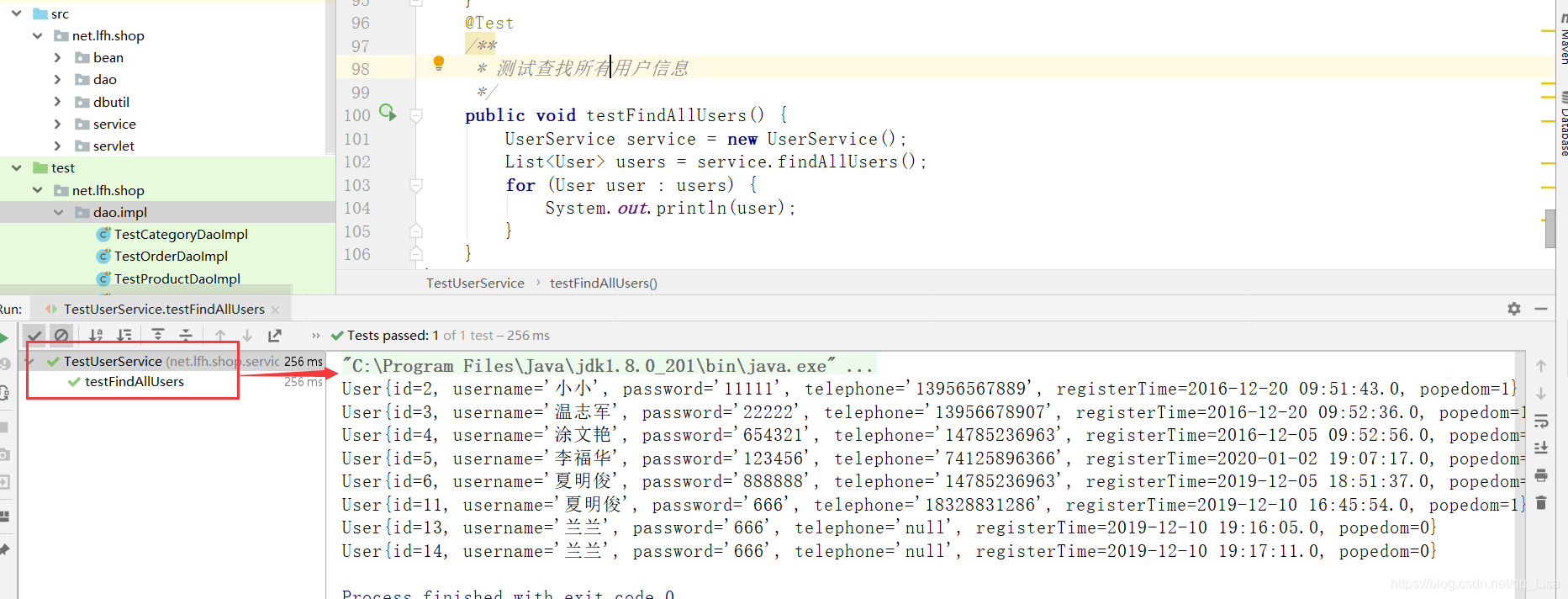Screen dimensions: 1568x599
Task: Select the bean package folder
Action: 108,57
